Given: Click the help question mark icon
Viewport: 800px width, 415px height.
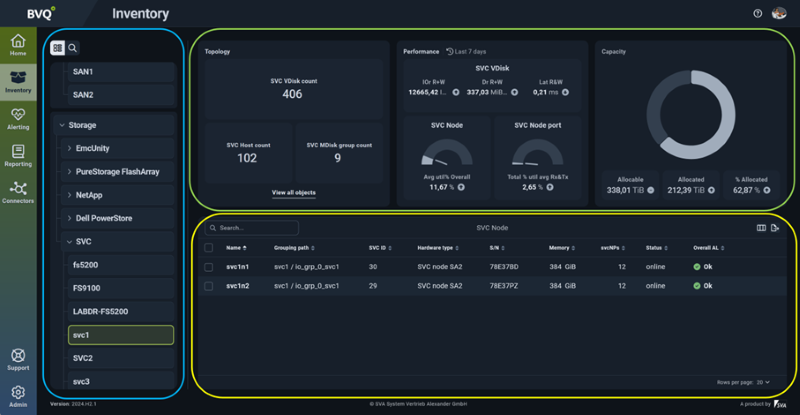Looking at the screenshot, I should point(757,14).
